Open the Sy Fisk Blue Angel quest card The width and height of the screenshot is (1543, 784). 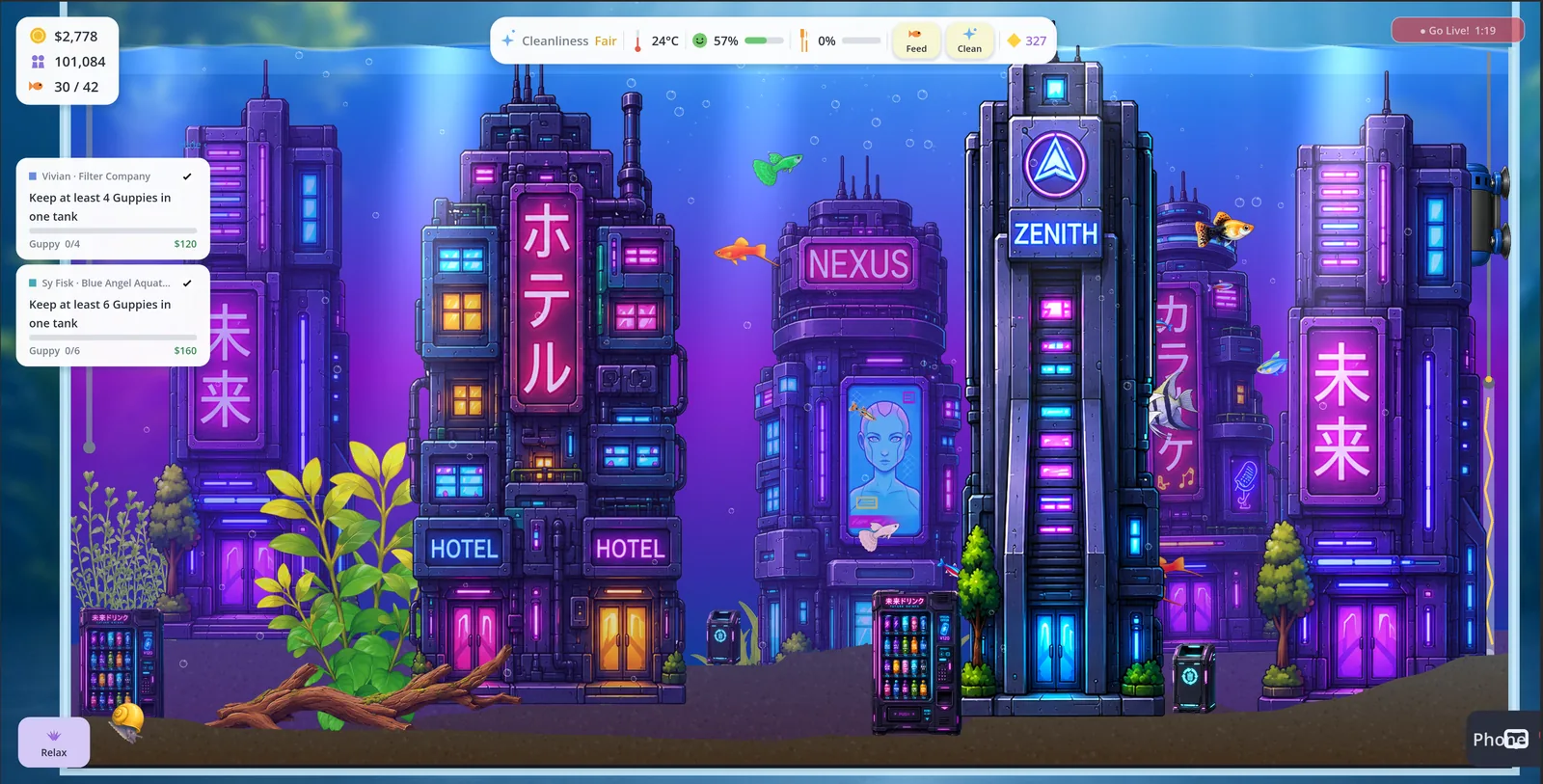[113, 316]
